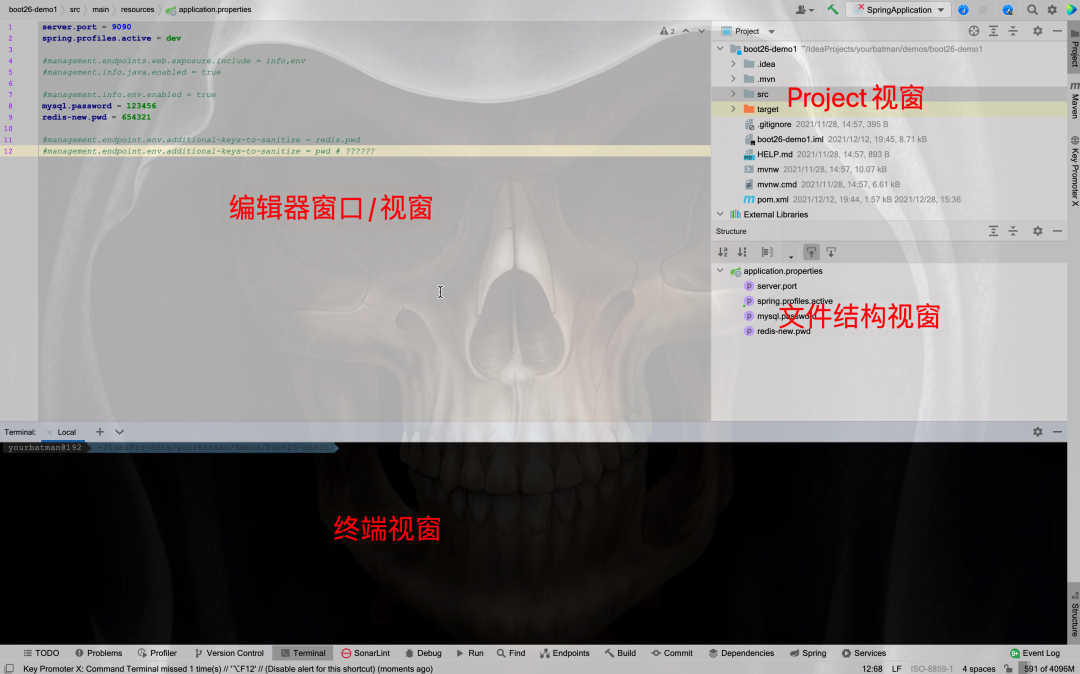Click the blue gauge icon beside the search icon
The image size is (1080, 674).
pyautogui.click(x=1008, y=10)
